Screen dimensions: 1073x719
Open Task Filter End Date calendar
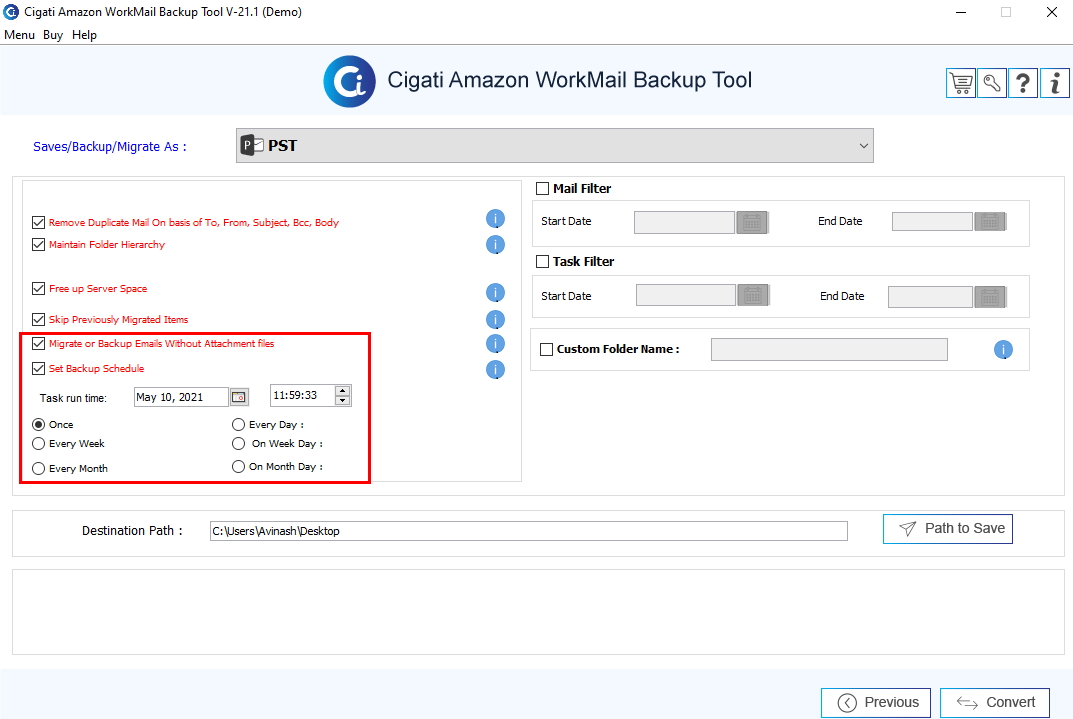990,297
